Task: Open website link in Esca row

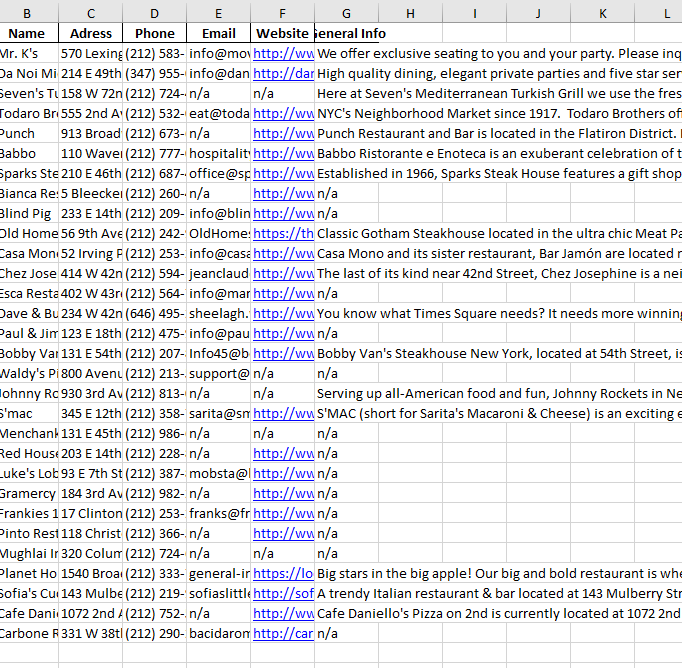Action: (283, 294)
